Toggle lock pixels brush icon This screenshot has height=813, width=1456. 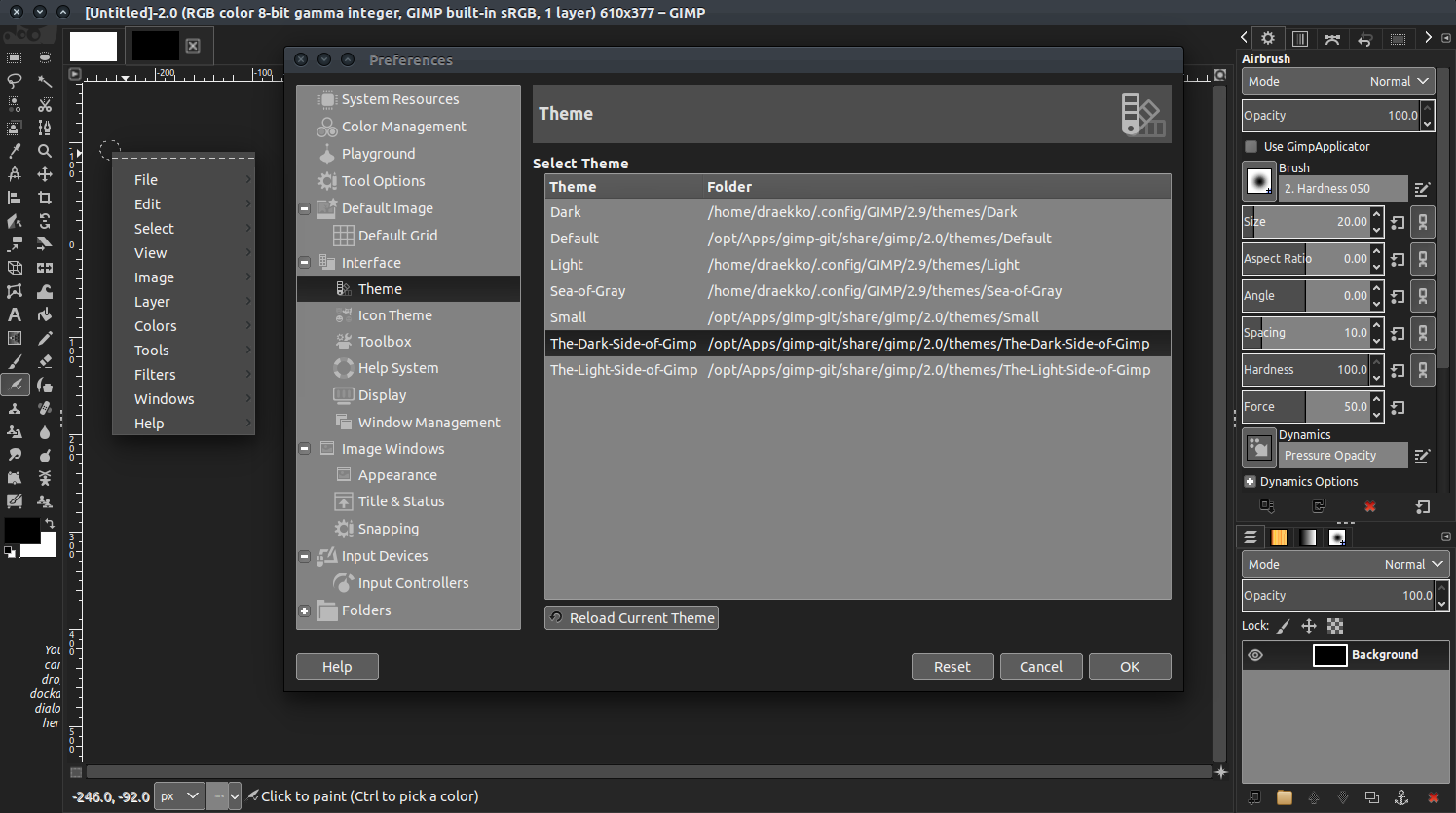[1284, 626]
